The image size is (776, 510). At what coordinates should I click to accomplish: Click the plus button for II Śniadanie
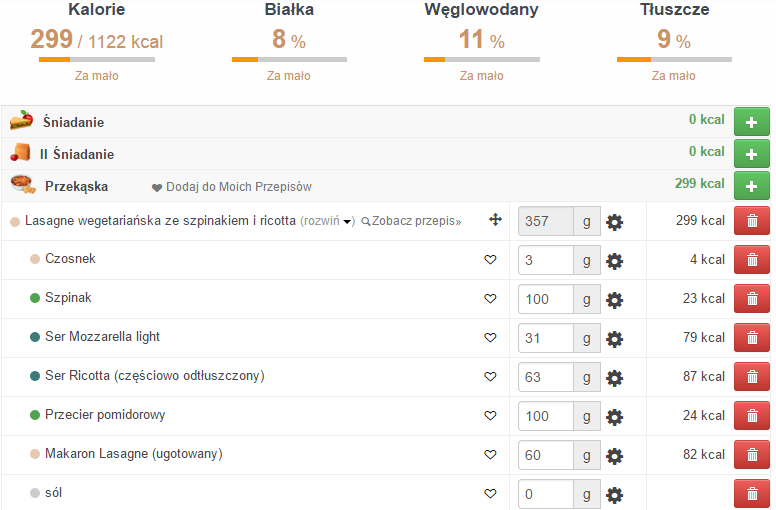pyautogui.click(x=751, y=155)
